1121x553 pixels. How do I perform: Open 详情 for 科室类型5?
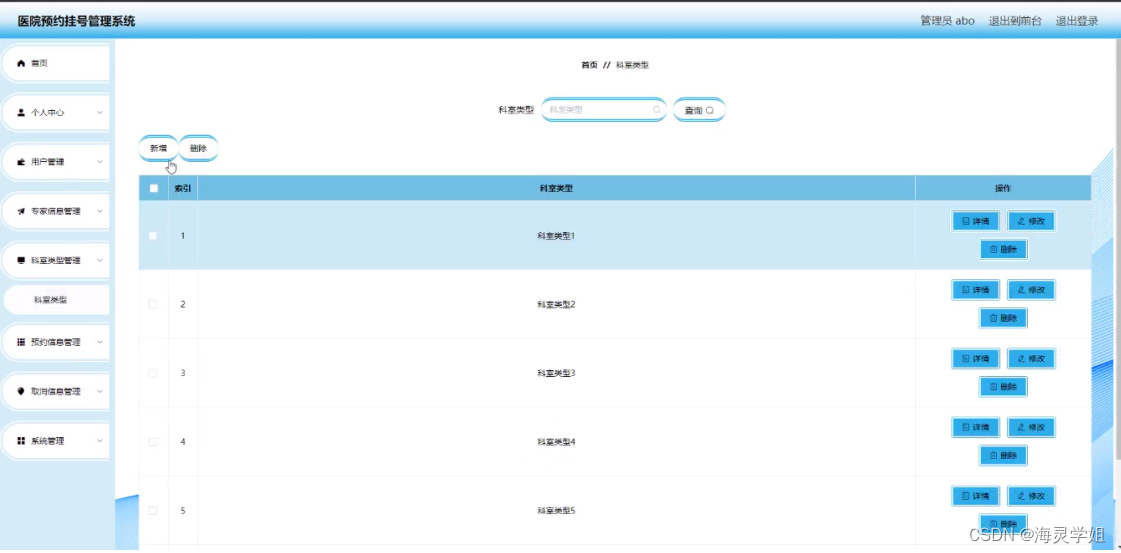pos(976,496)
